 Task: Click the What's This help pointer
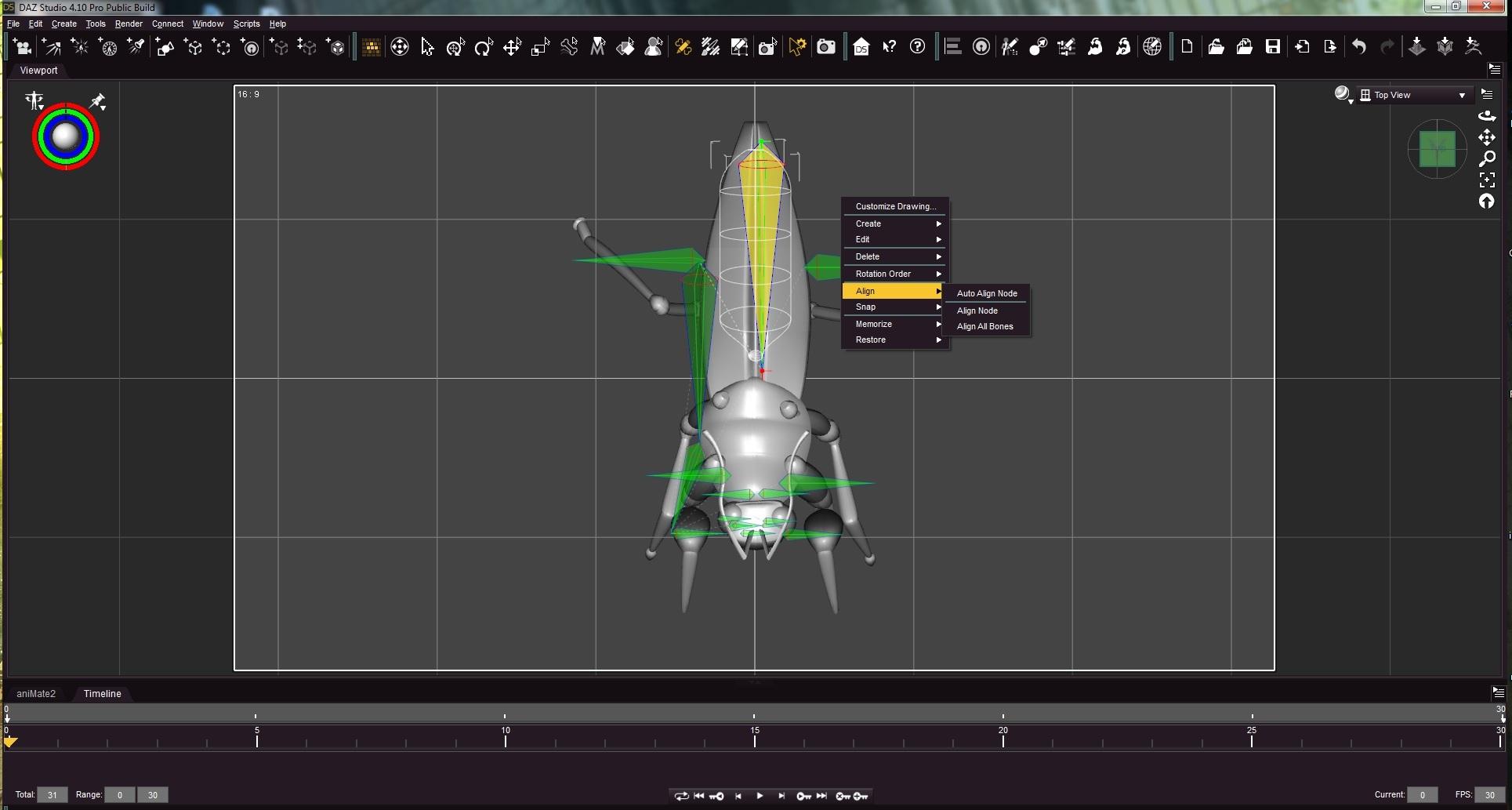tap(890, 47)
